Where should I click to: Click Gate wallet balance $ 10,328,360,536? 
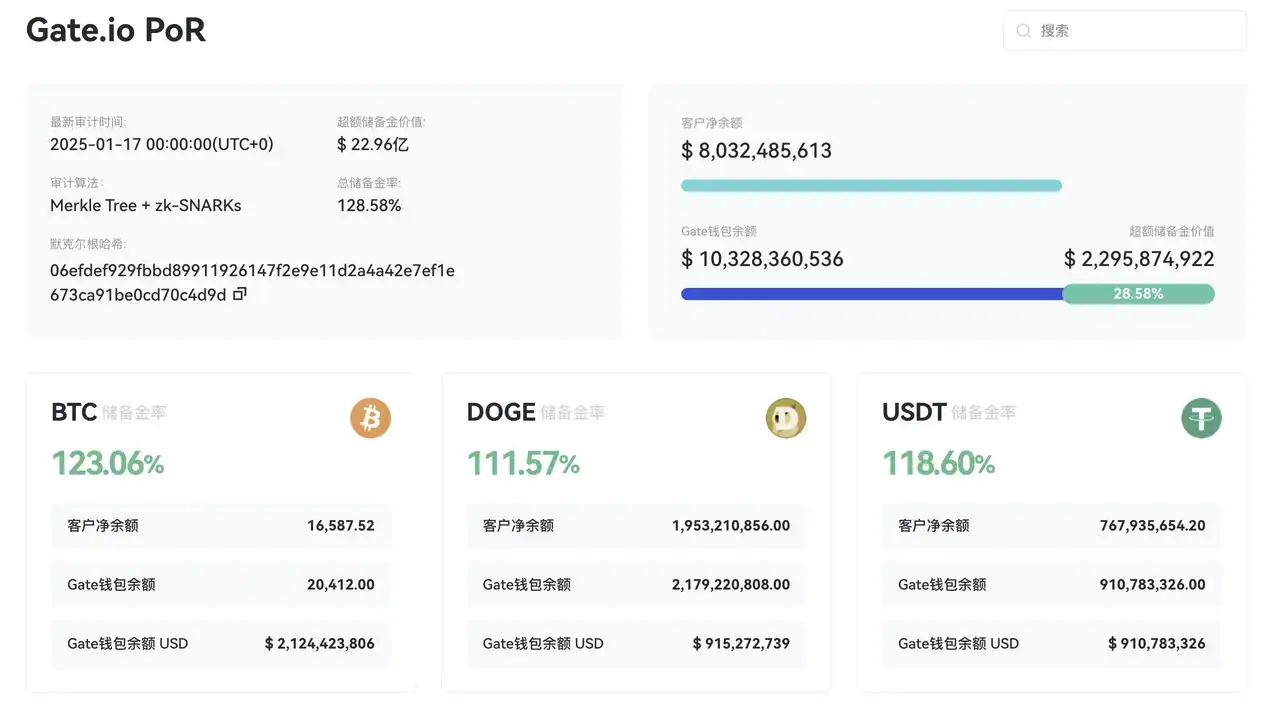(763, 259)
